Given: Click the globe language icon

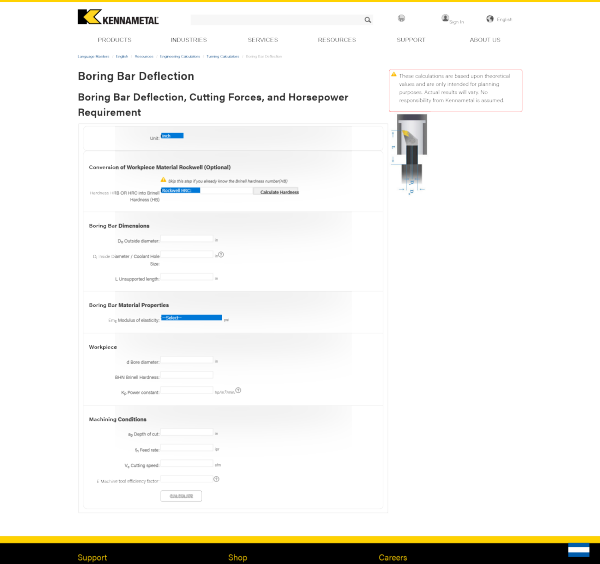Looking at the screenshot, I should tap(490, 19).
